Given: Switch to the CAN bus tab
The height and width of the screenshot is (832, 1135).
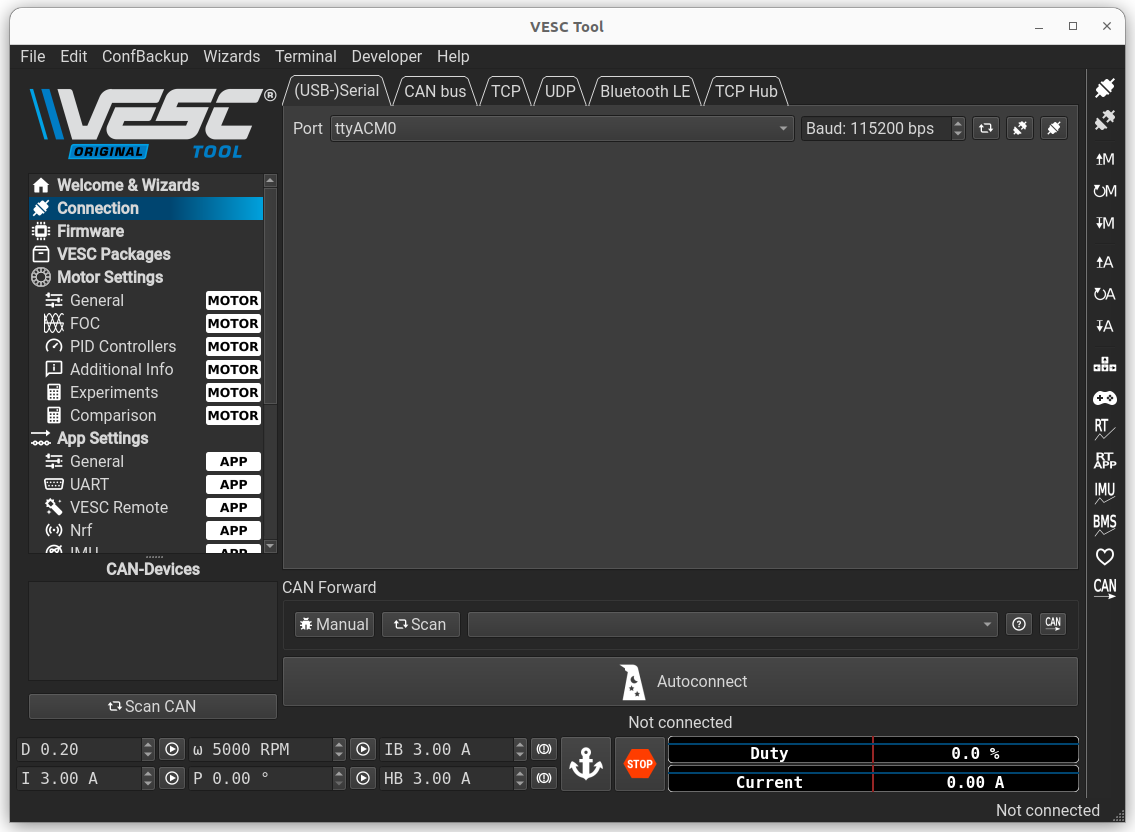Looking at the screenshot, I should (x=435, y=90).
